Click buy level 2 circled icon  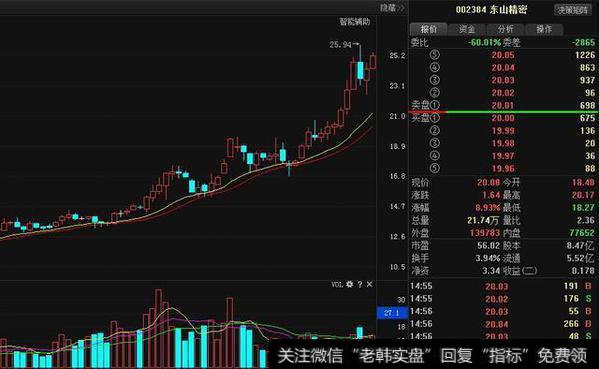(x=435, y=131)
